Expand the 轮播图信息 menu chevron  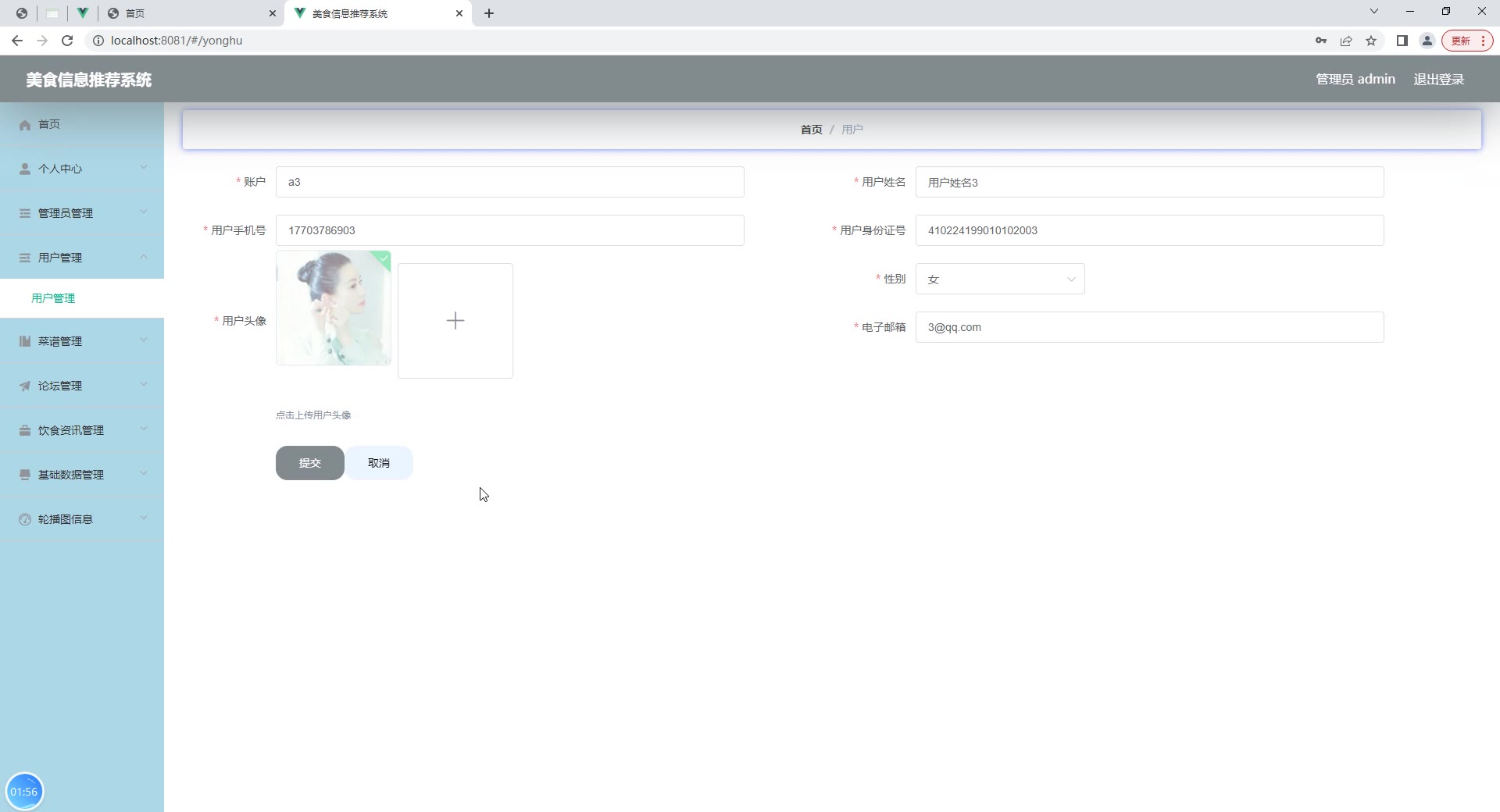tap(144, 518)
